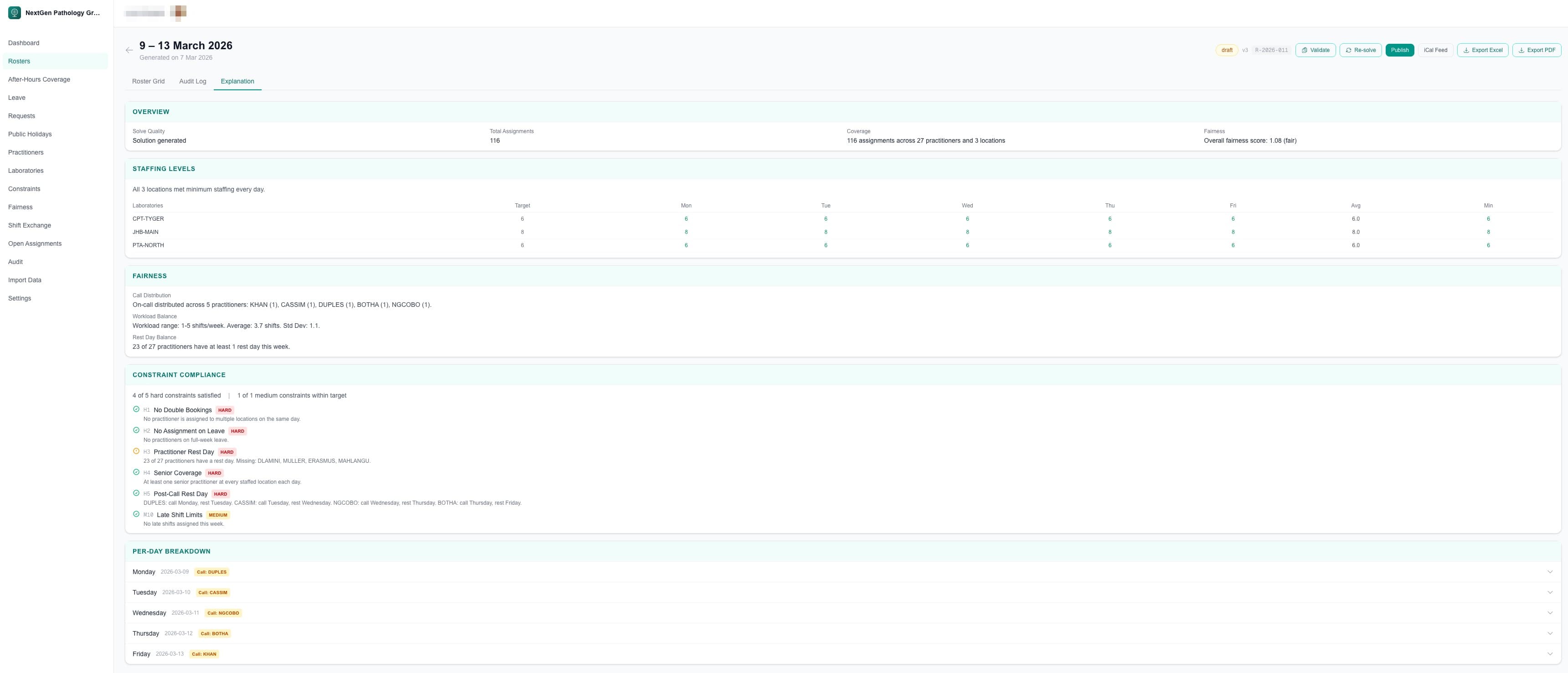
Task: Click 'Solution generated' under Solve Quality
Action: tap(160, 141)
